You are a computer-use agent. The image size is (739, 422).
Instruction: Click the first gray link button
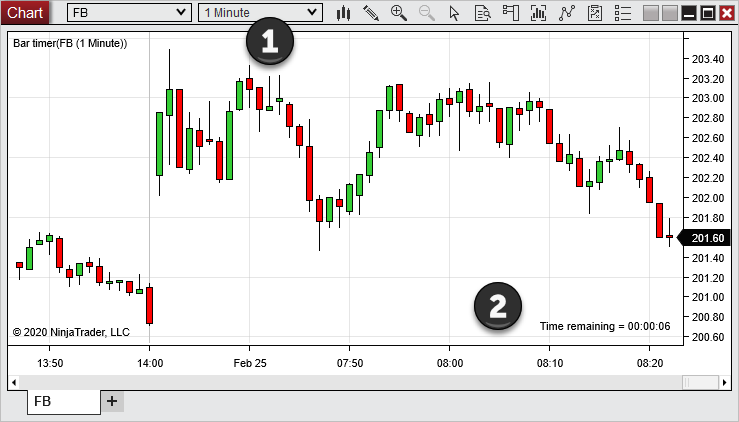point(651,13)
